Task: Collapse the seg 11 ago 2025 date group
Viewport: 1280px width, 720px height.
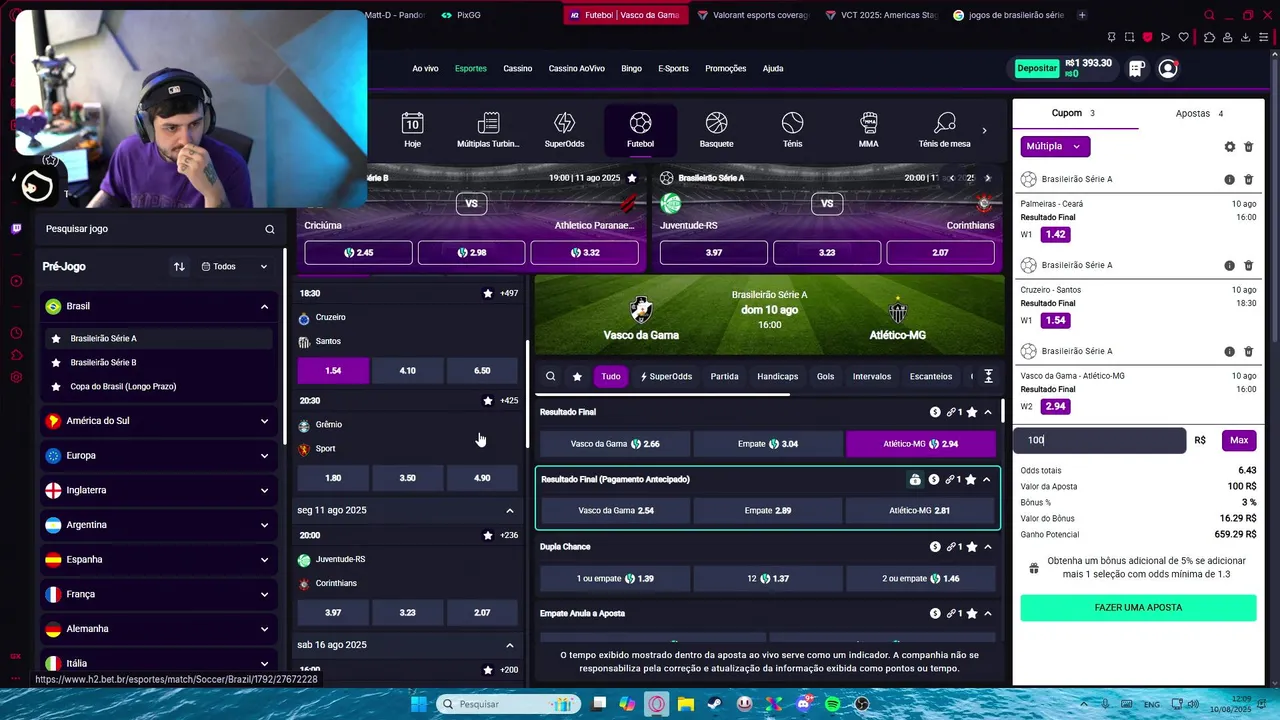Action: 510,511
